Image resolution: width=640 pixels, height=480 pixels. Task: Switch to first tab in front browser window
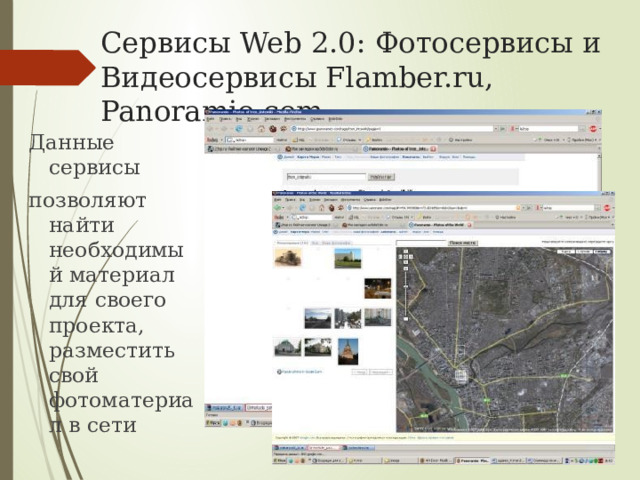pos(304,225)
